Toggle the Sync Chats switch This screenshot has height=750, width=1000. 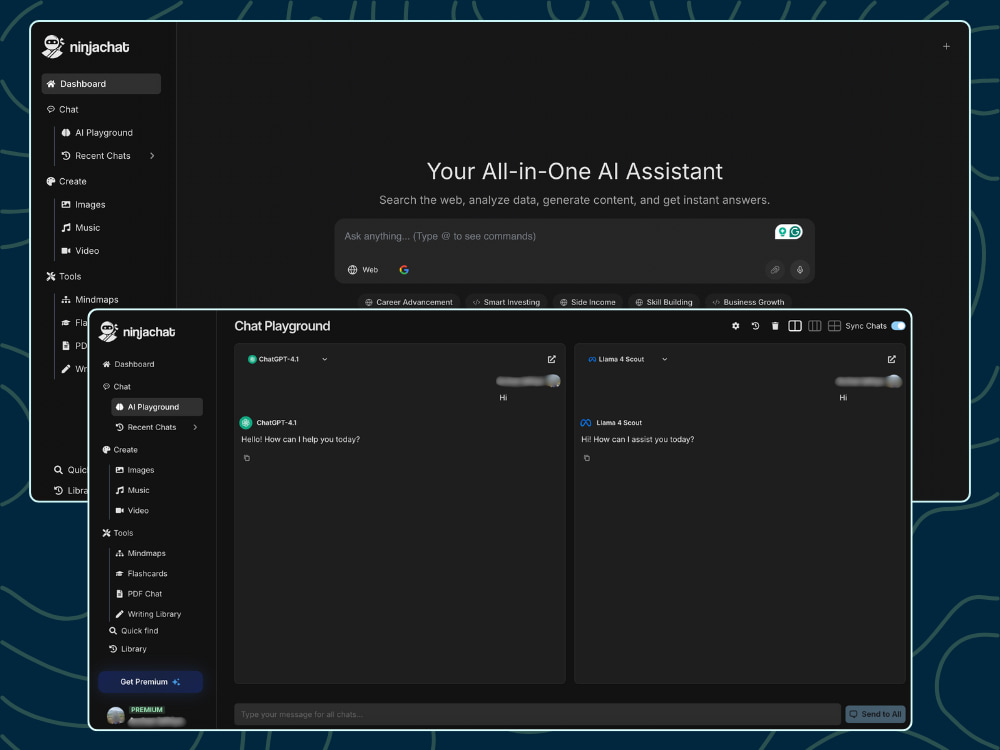click(898, 326)
